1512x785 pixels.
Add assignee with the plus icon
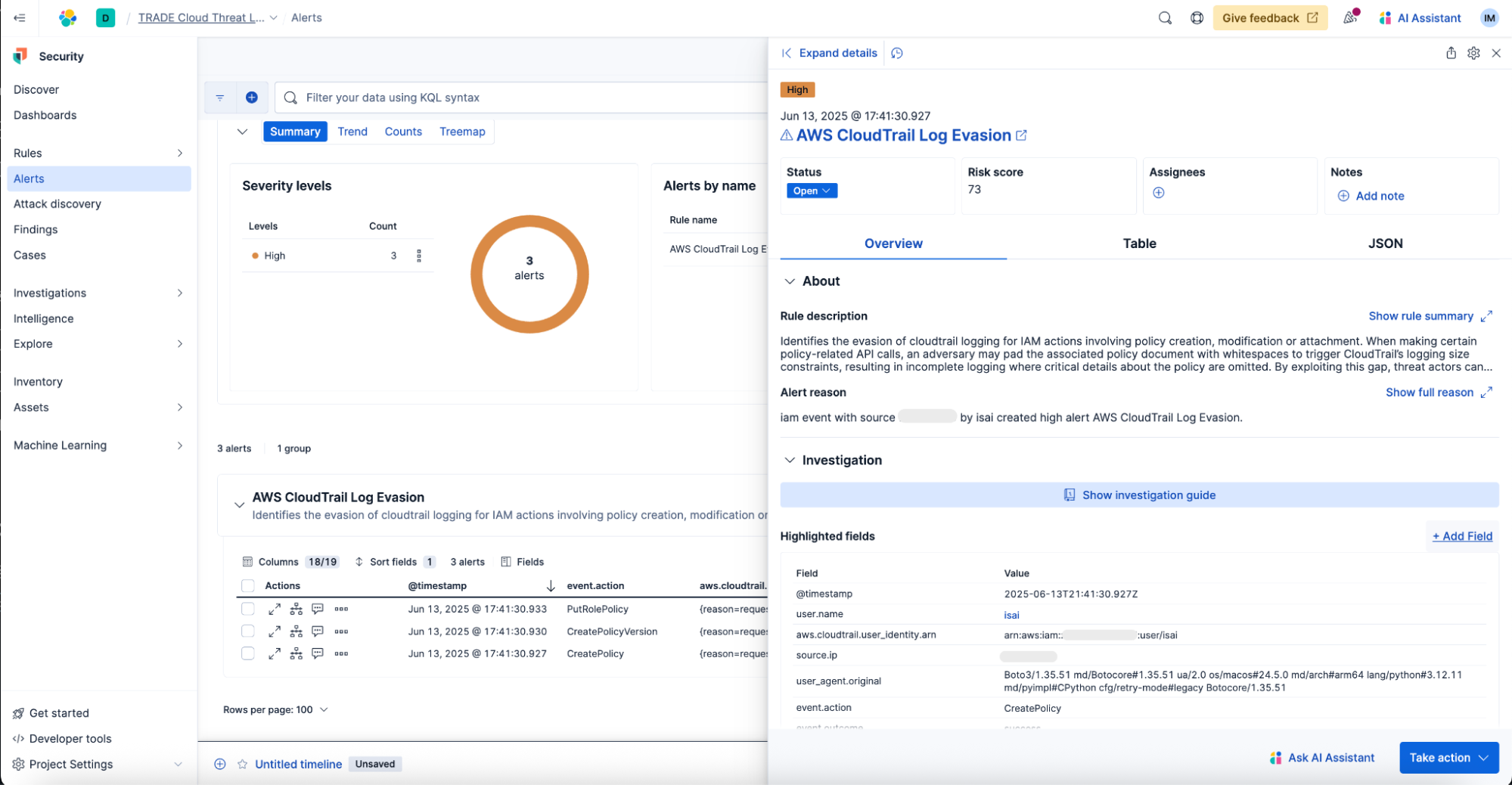[1158, 193]
